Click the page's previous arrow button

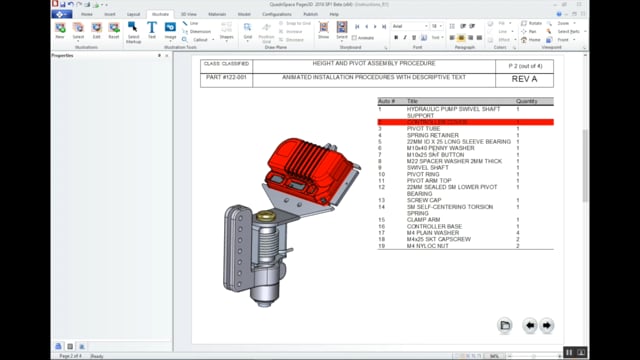pyautogui.click(x=530, y=325)
